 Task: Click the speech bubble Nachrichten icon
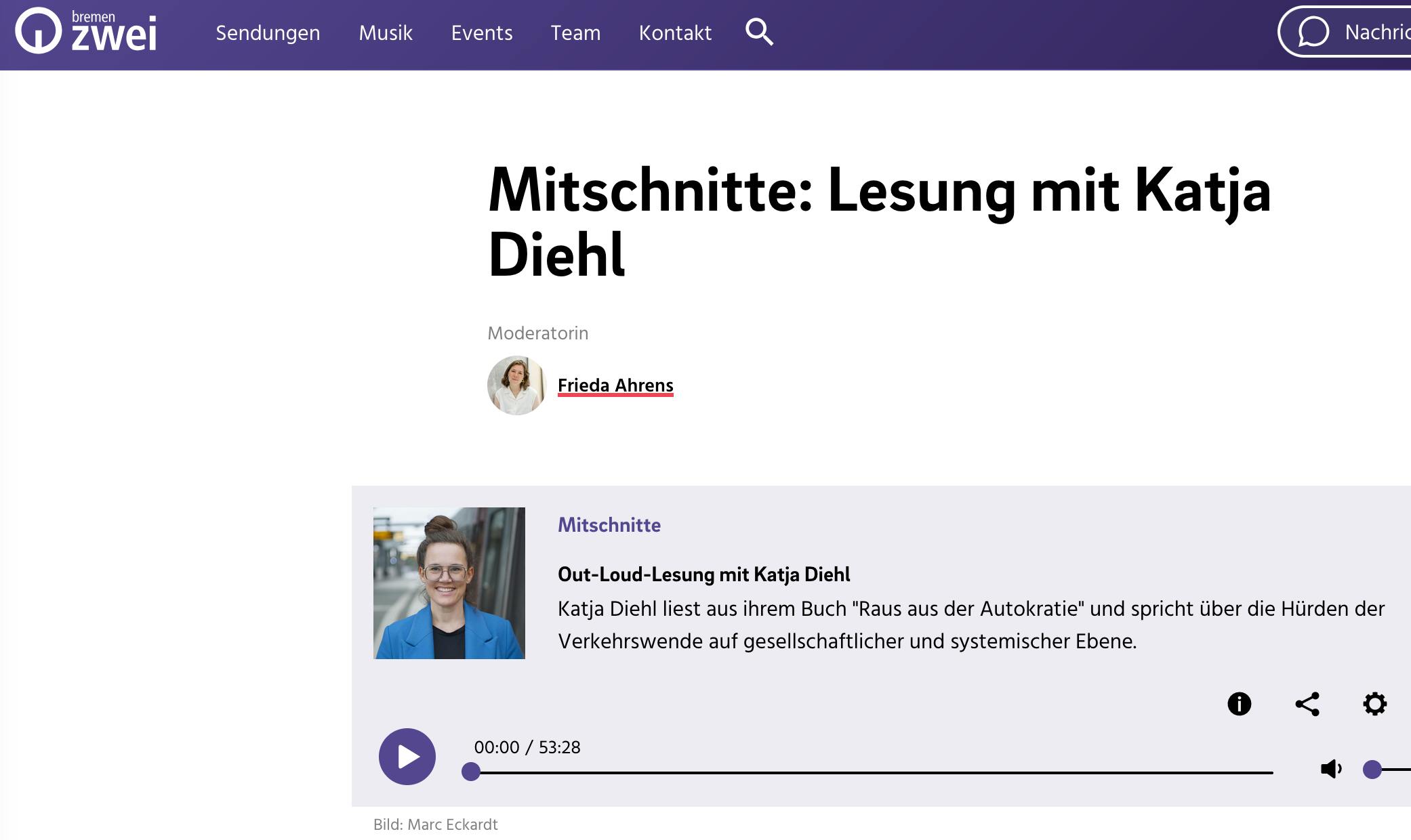click(x=1313, y=32)
